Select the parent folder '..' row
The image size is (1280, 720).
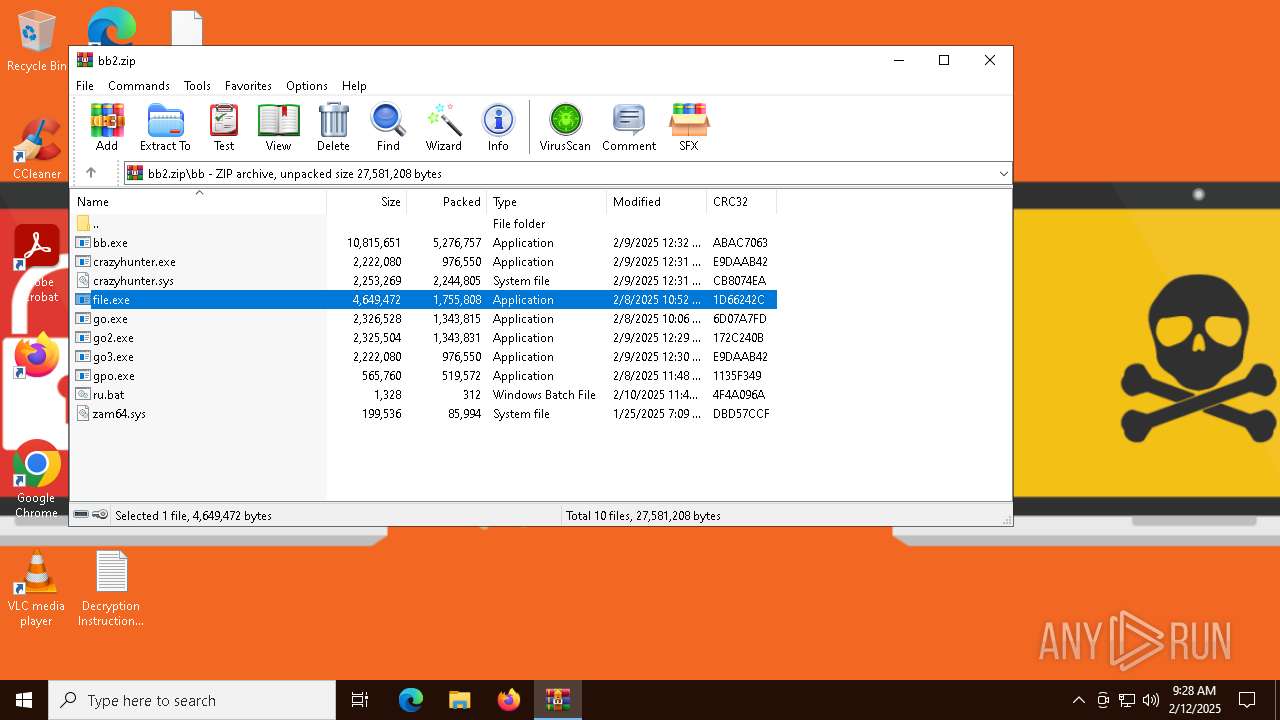point(424,224)
